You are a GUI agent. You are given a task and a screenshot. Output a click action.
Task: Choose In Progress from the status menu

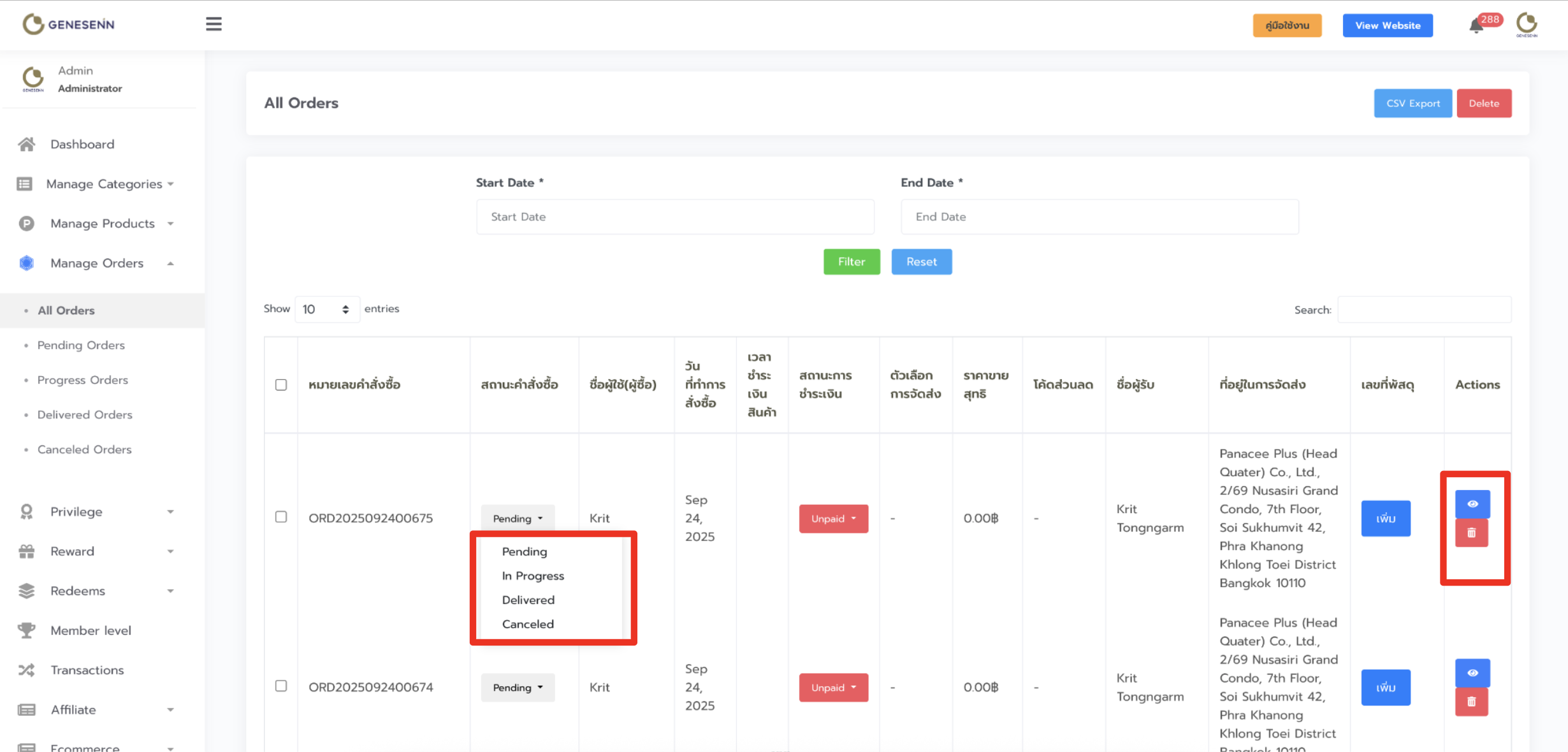[533, 575]
